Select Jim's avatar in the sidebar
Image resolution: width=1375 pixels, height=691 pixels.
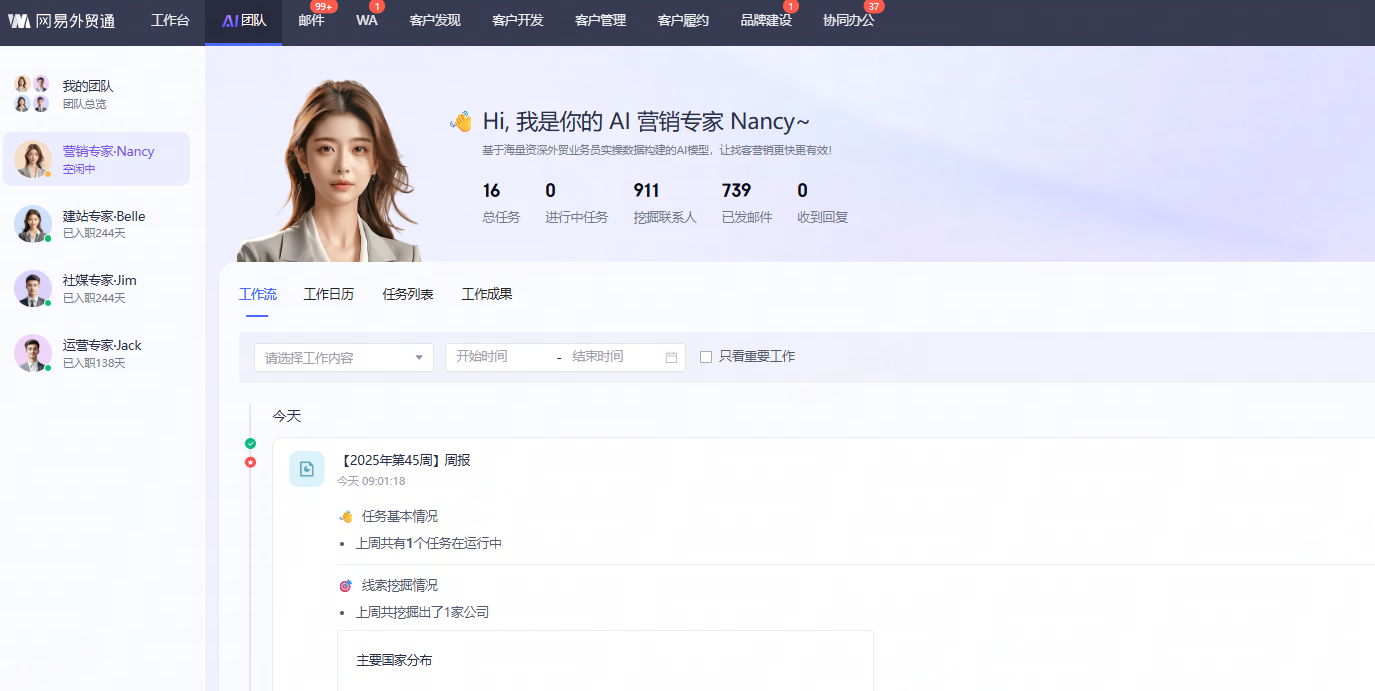tap(32, 288)
